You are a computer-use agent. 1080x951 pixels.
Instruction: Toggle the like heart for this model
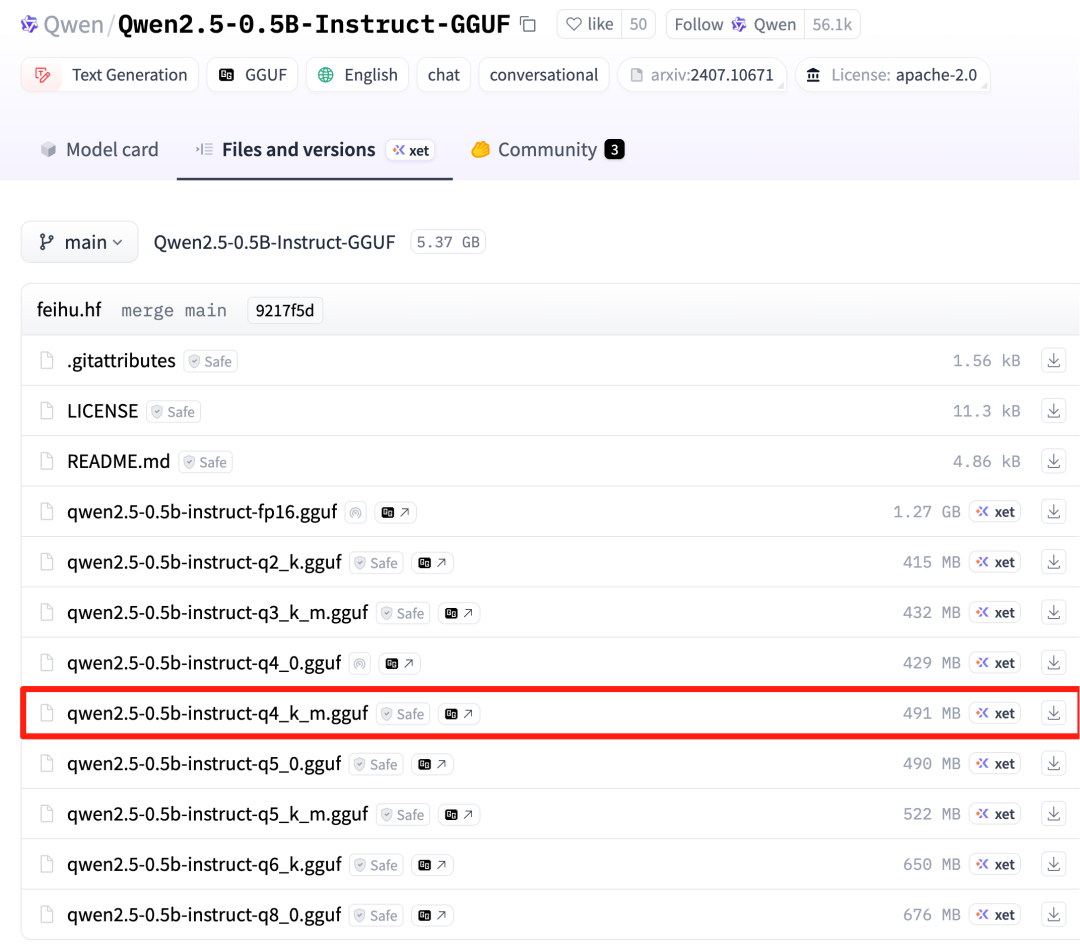point(588,24)
